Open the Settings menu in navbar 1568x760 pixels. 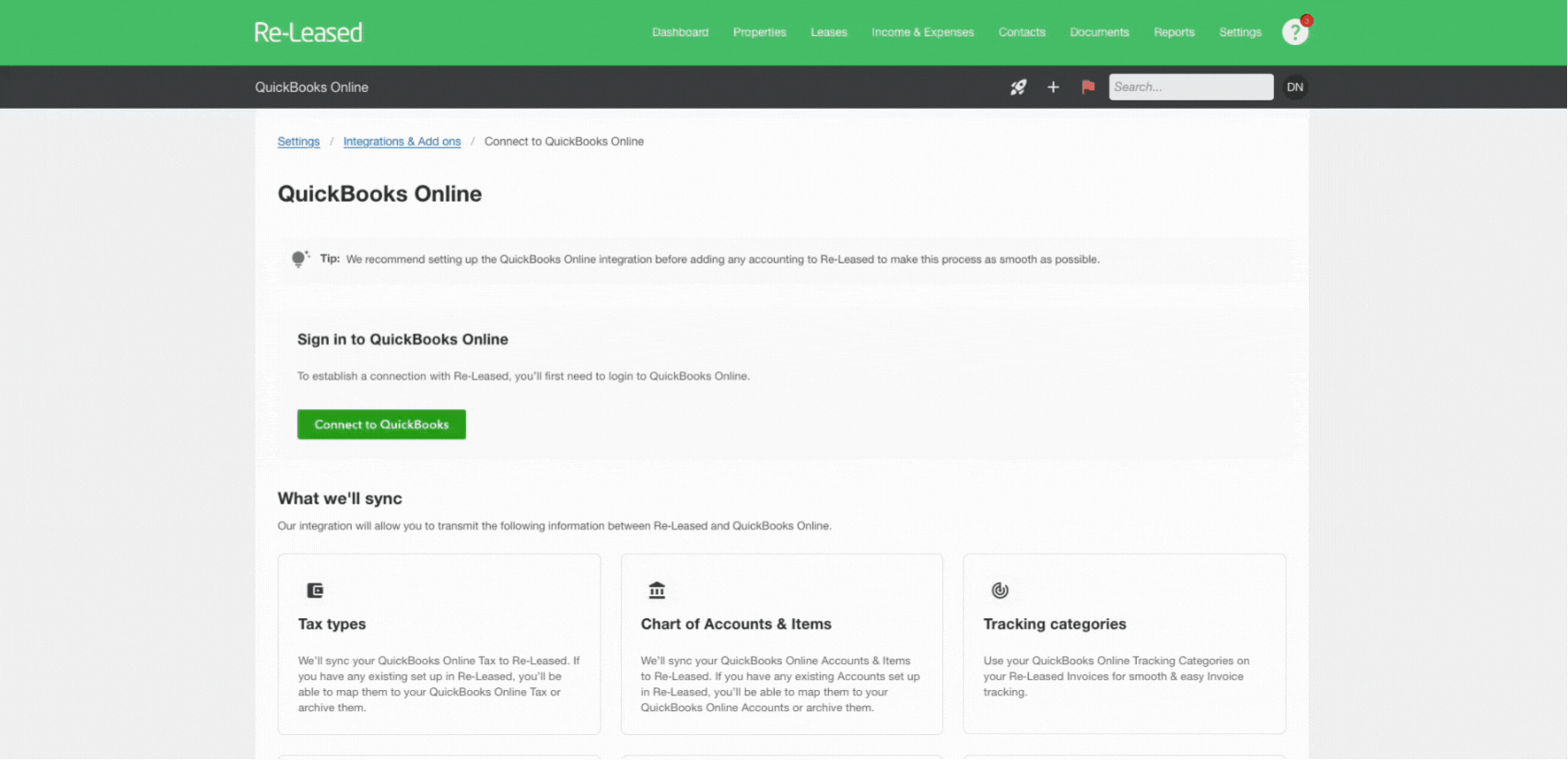point(1240,32)
